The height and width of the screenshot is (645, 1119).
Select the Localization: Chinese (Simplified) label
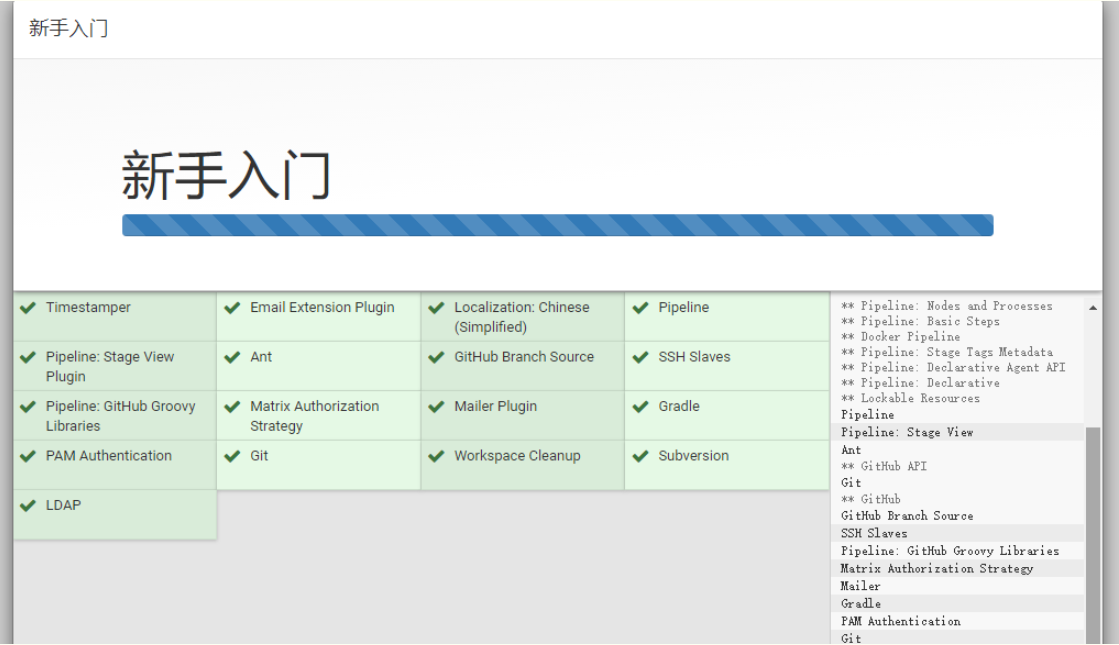pyautogui.click(x=522, y=317)
